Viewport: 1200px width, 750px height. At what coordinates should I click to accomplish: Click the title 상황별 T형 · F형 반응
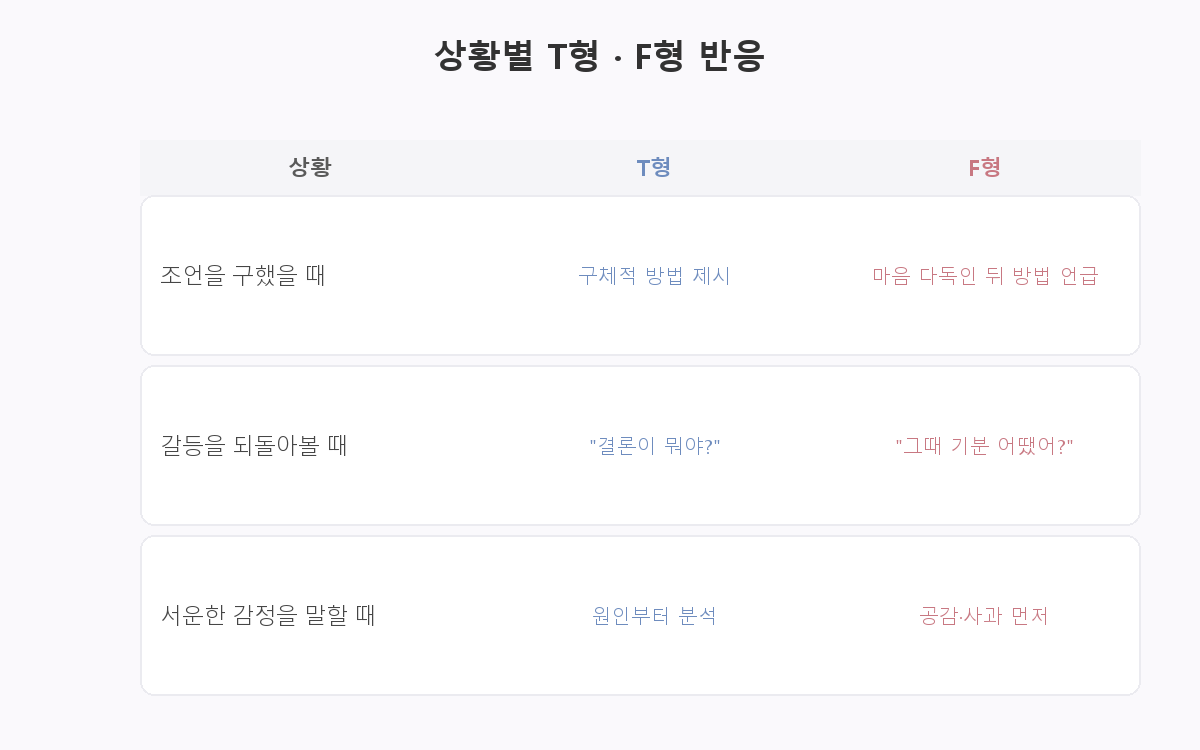click(600, 56)
